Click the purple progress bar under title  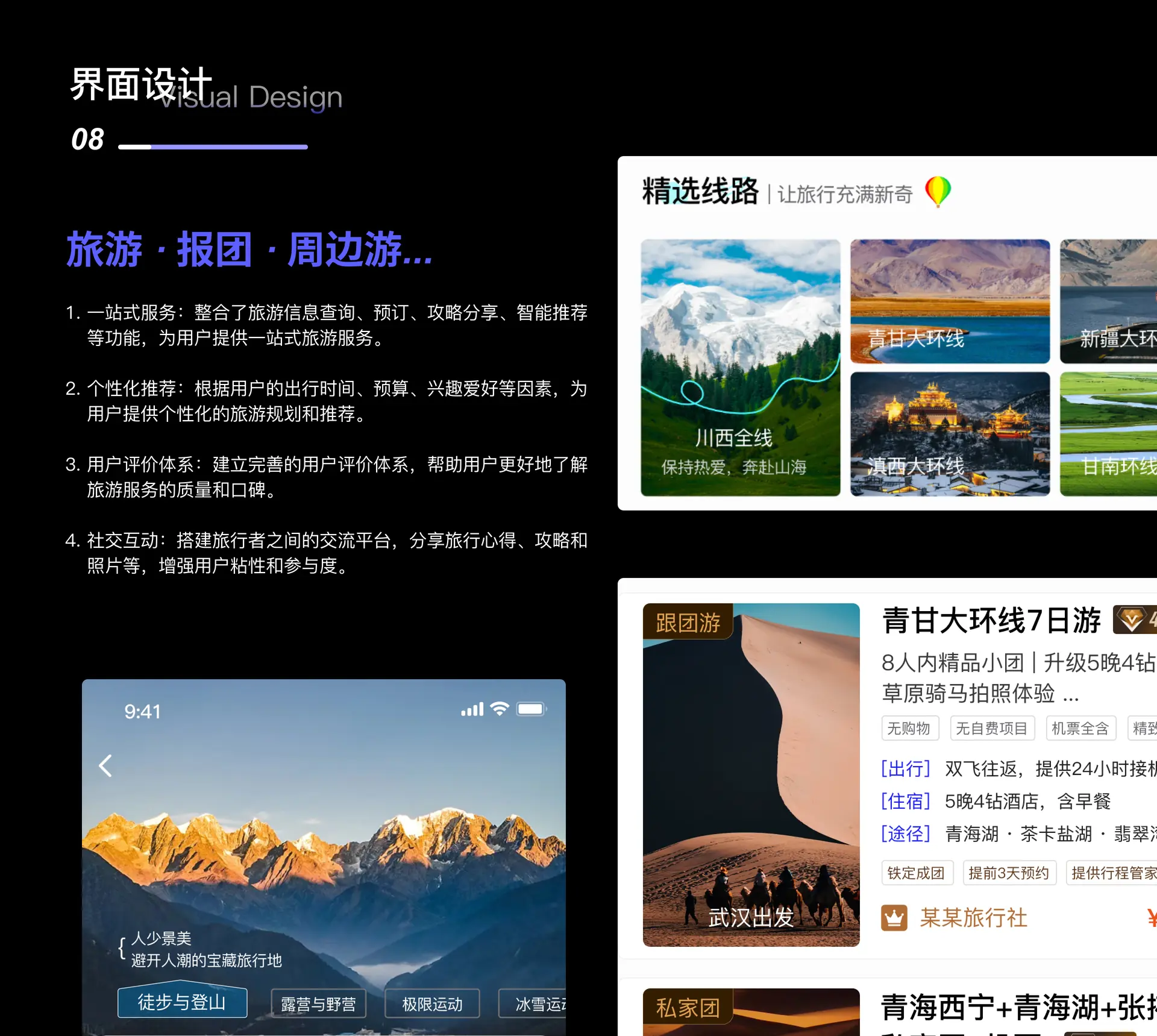coord(213,146)
